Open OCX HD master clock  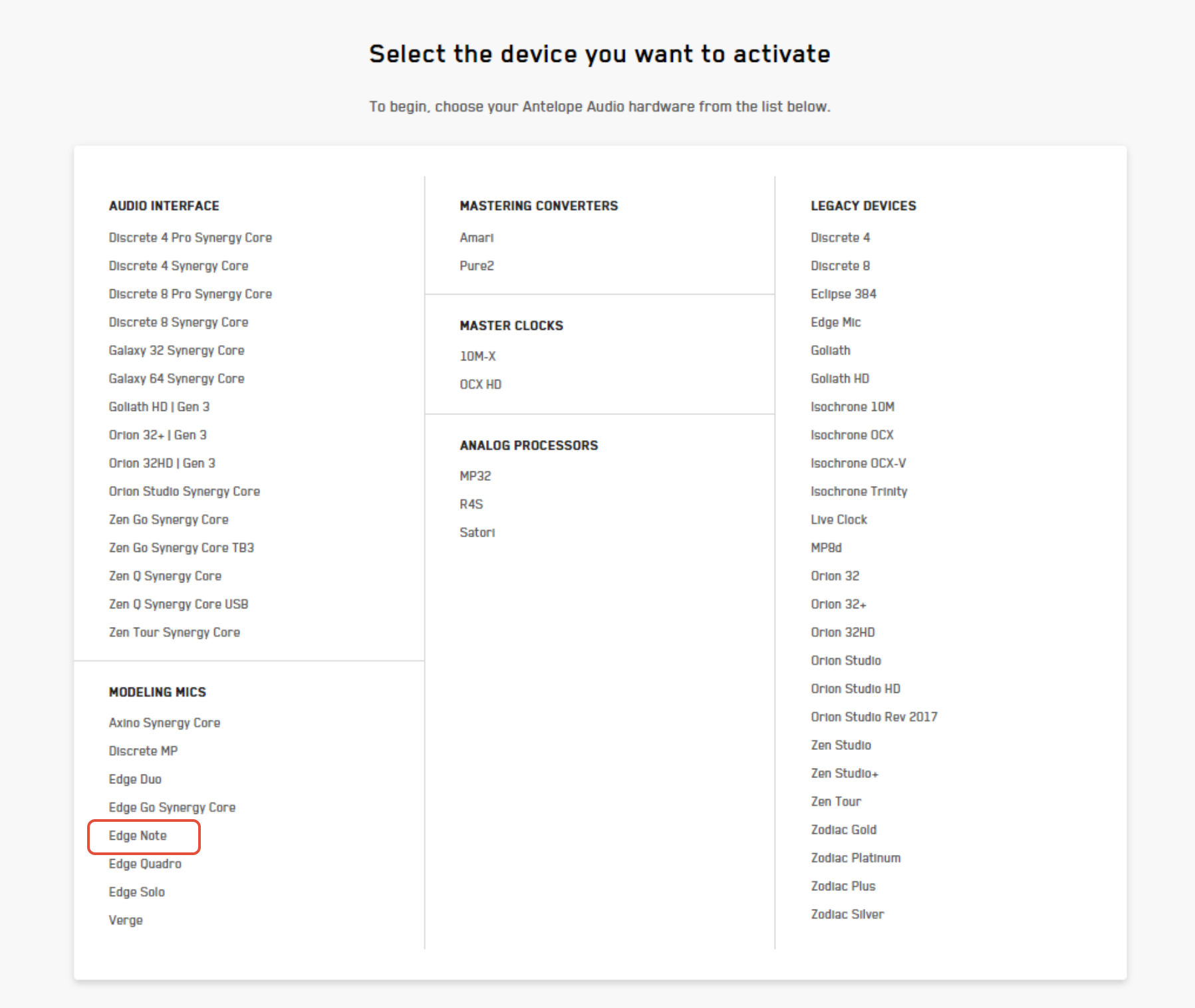coord(480,384)
